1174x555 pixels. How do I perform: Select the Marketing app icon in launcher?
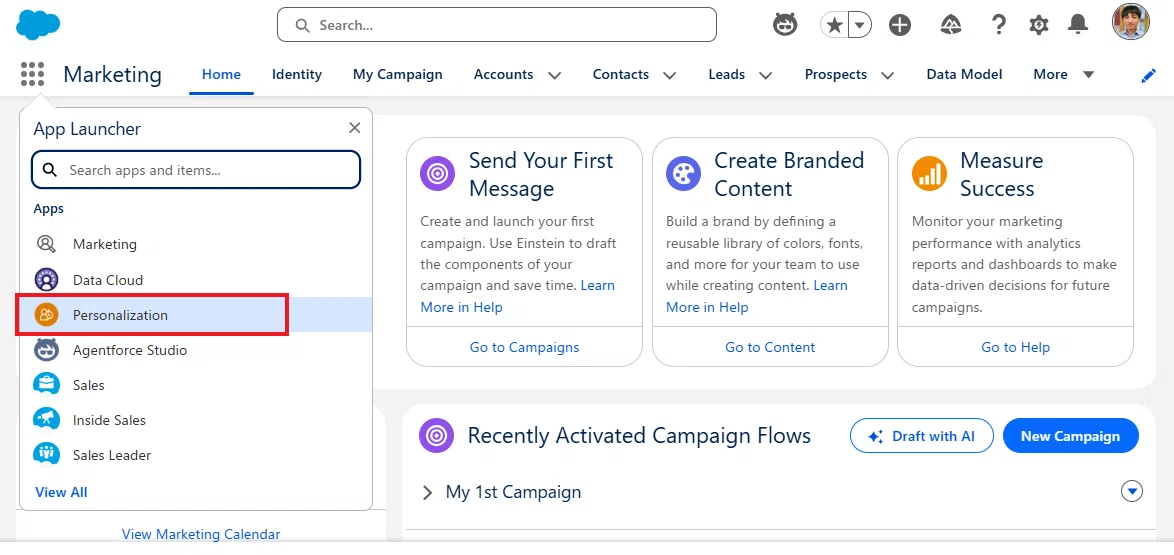click(x=46, y=244)
